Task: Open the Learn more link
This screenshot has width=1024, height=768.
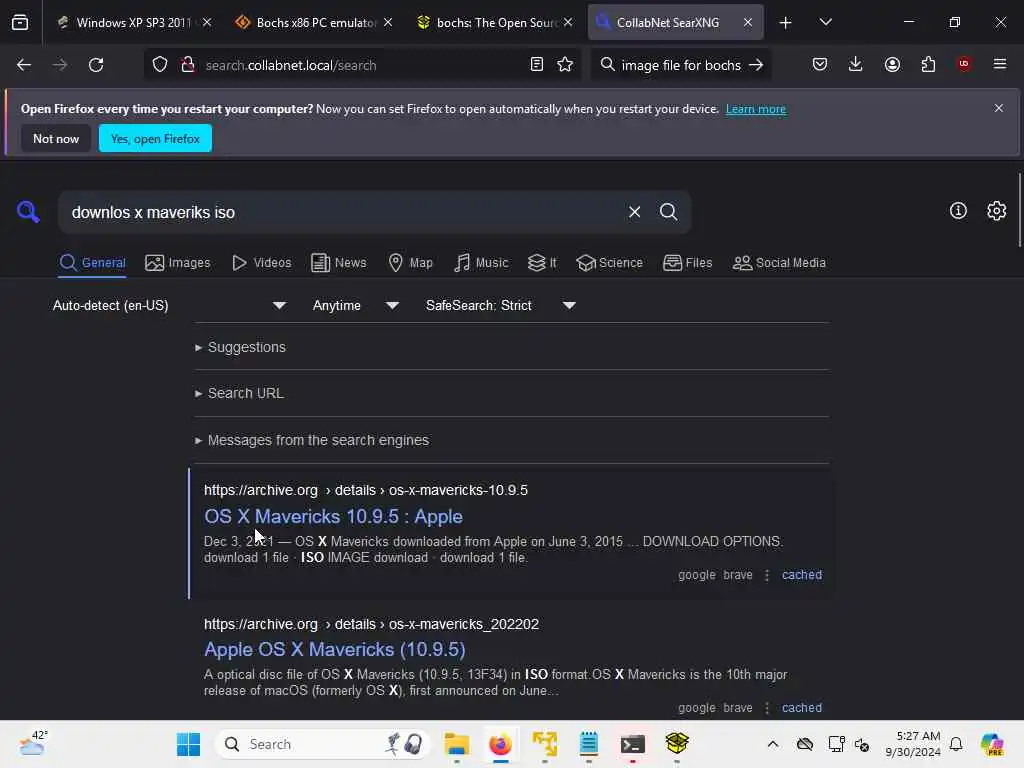Action: coord(756,109)
